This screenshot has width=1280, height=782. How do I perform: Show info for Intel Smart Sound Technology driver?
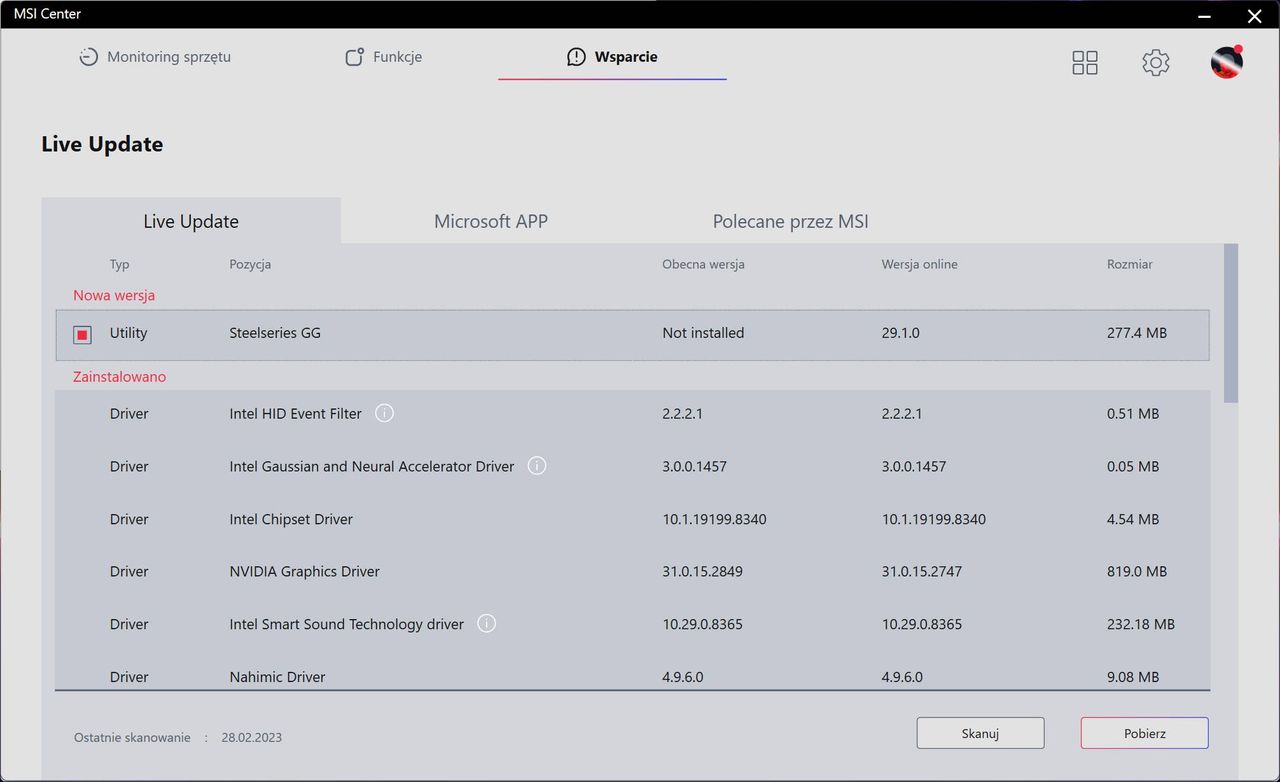point(487,624)
